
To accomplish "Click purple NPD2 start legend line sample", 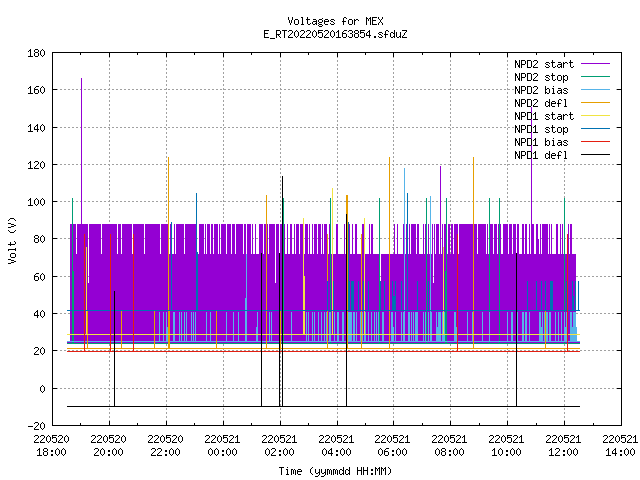I will point(596,64).
